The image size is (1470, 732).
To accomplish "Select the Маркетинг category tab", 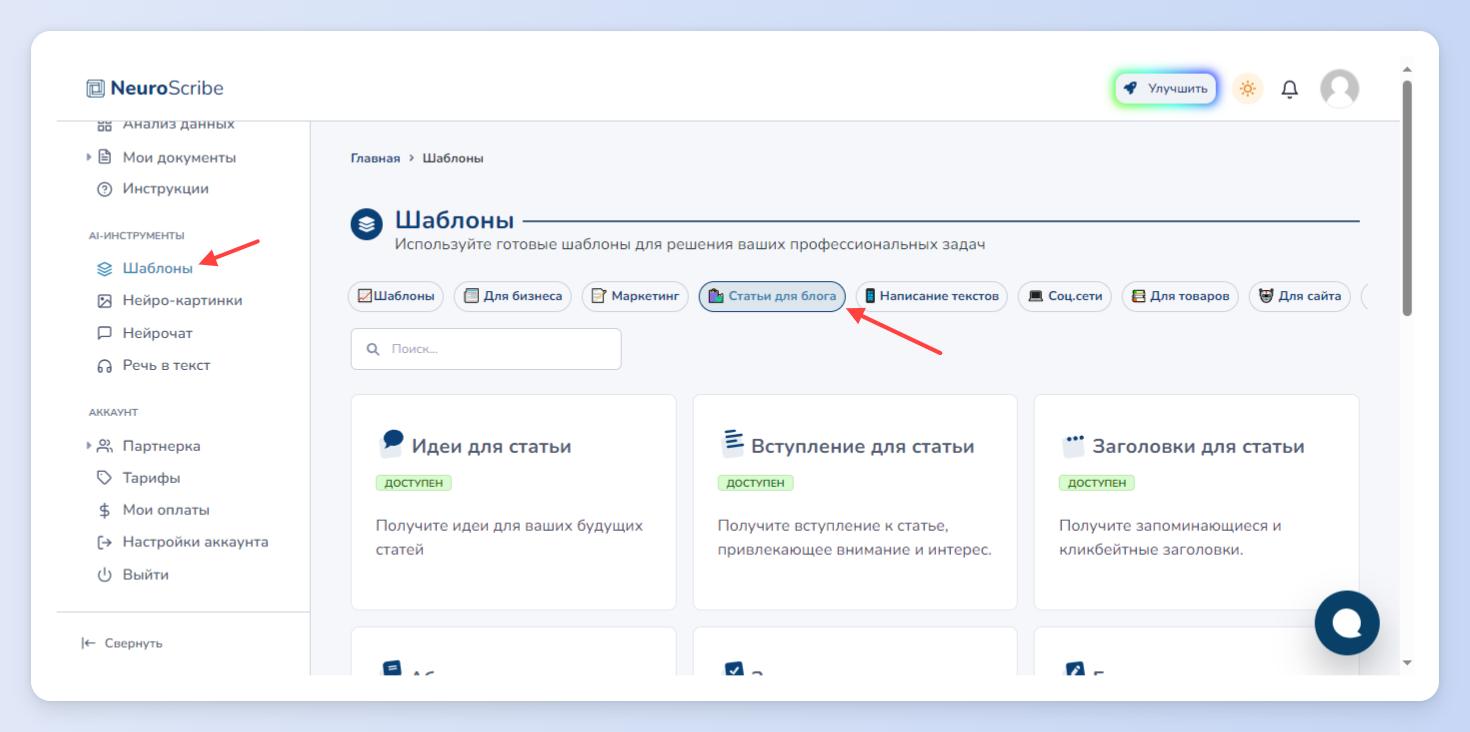I will coord(635,296).
